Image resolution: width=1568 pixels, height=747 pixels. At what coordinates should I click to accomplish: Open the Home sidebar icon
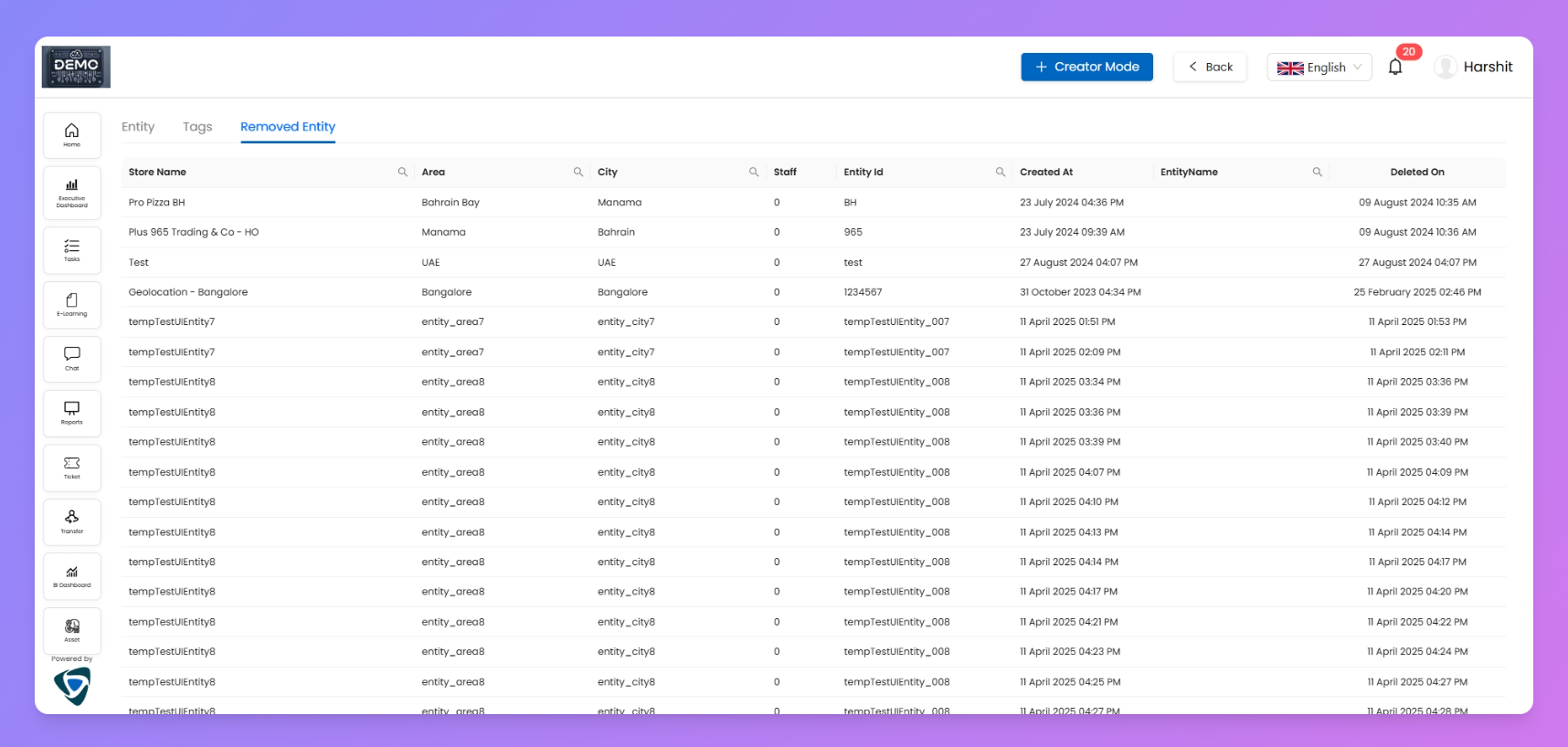[x=71, y=135]
